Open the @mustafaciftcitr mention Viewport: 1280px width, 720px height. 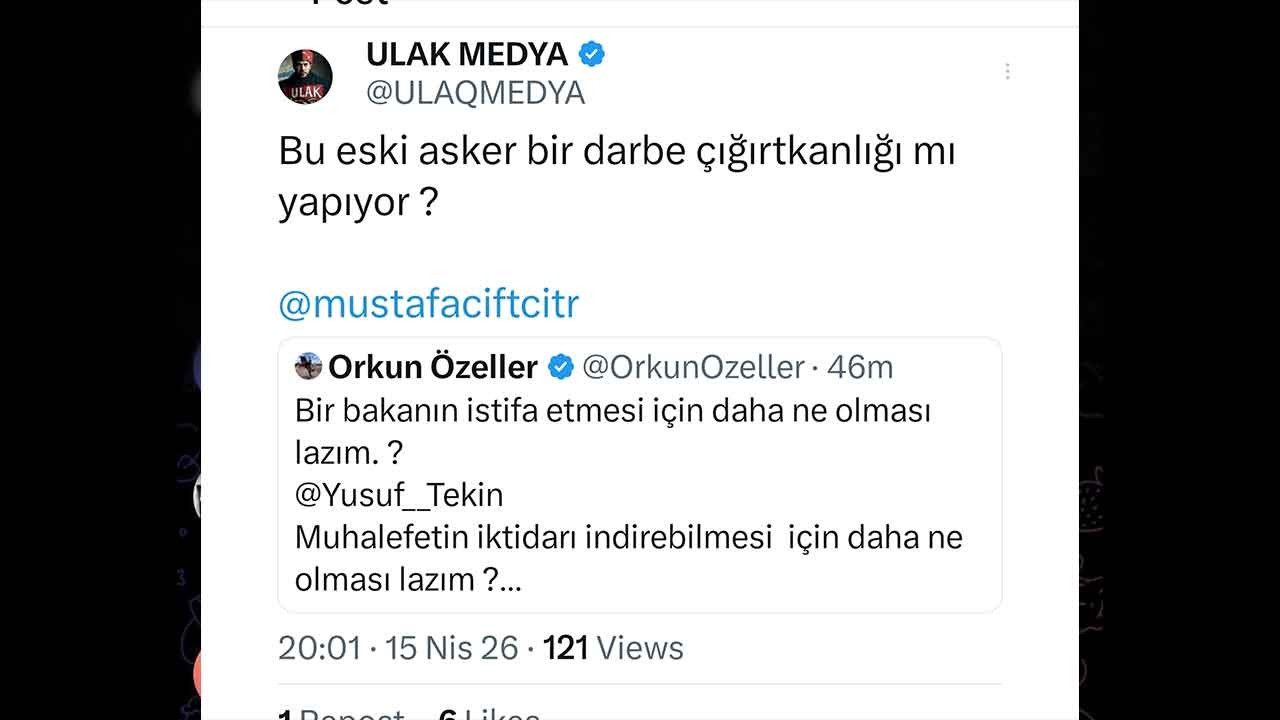428,304
